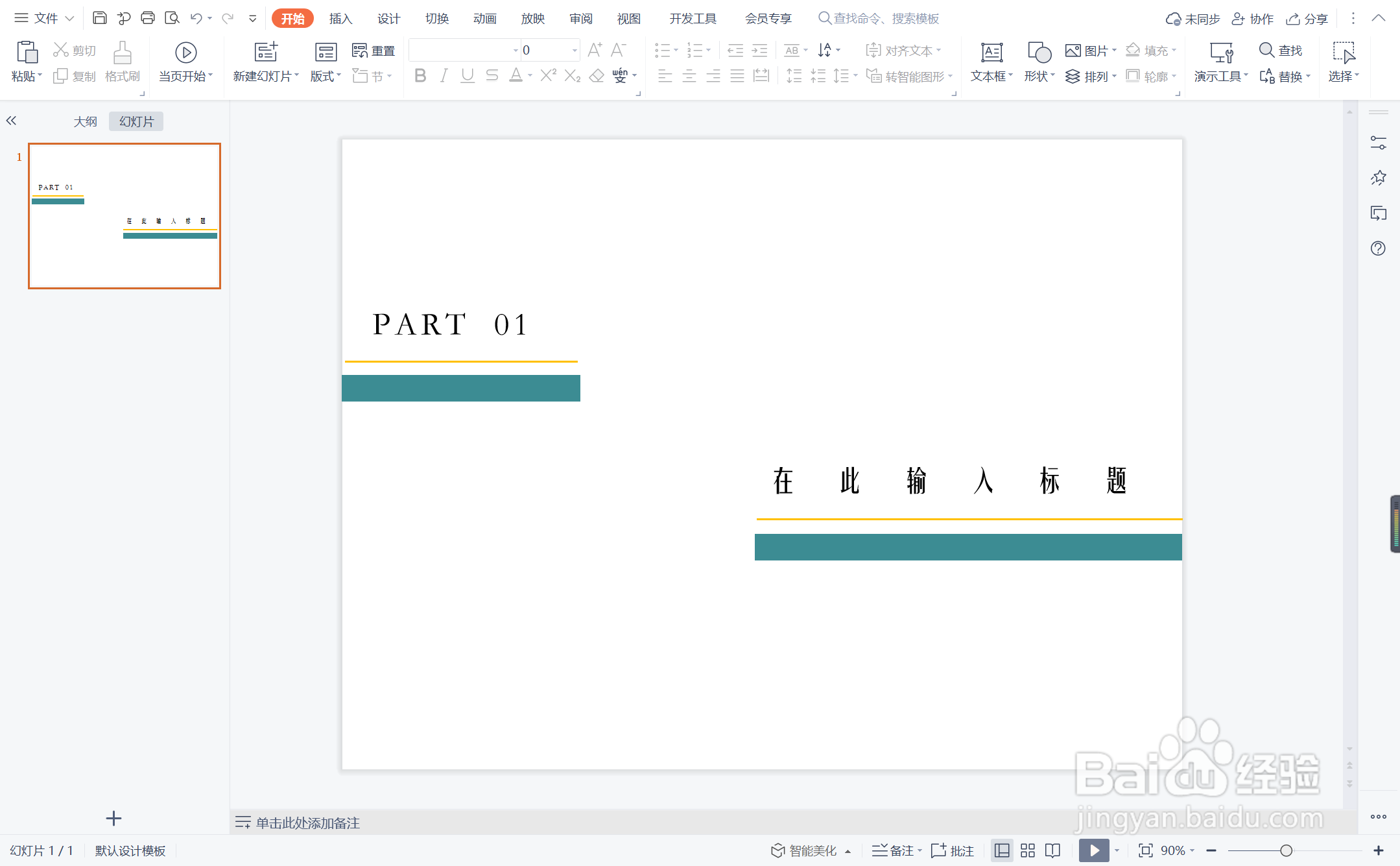This screenshot has height=866, width=1400.
Task: Click the Format Painter icon
Action: click(x=122, y=53)
